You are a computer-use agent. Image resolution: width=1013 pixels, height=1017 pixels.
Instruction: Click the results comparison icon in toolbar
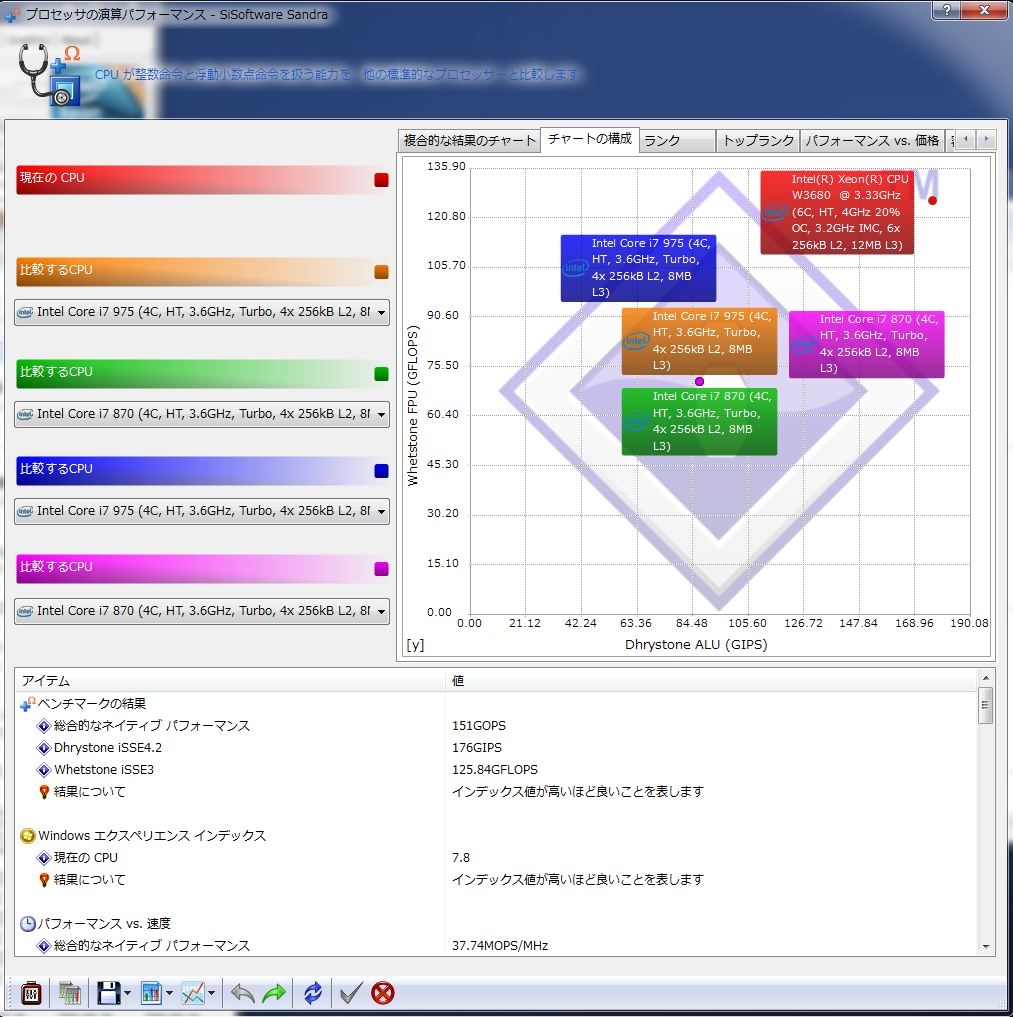coord(69,992)
